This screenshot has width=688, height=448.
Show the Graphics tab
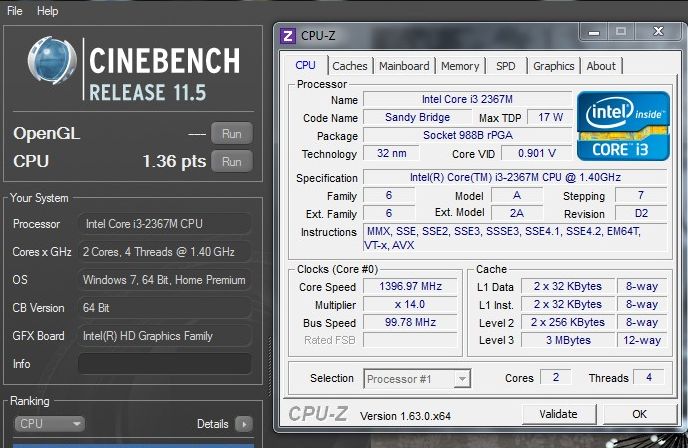tap(553, 66)
